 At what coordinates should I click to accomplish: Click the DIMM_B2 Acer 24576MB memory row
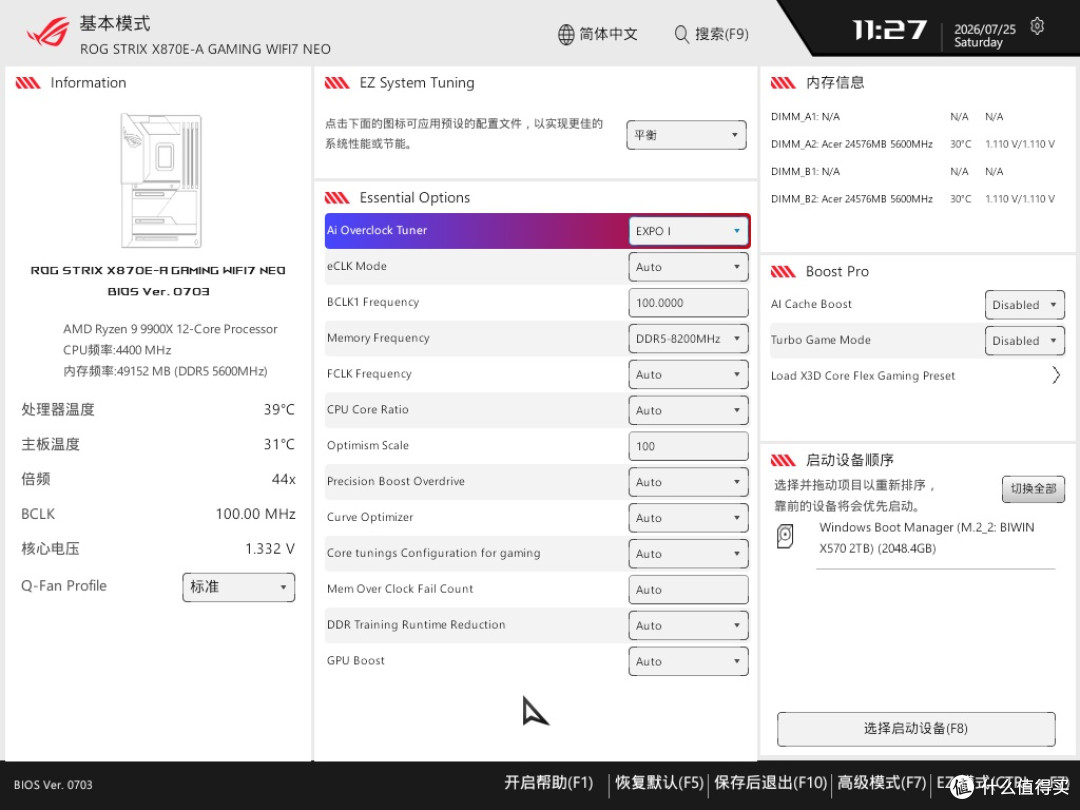coord(913,199)
